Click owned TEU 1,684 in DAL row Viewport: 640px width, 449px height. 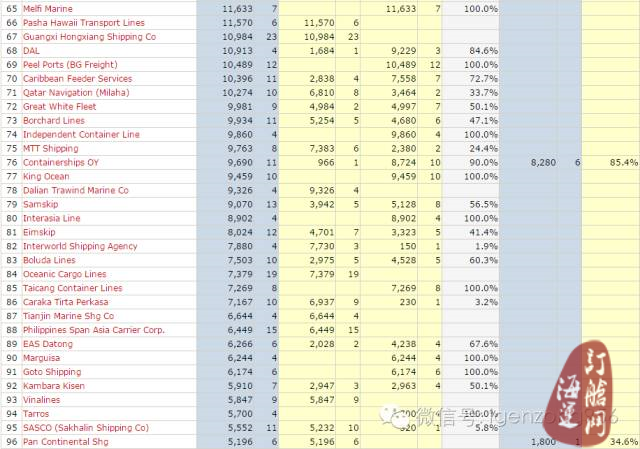coord(322,51)
